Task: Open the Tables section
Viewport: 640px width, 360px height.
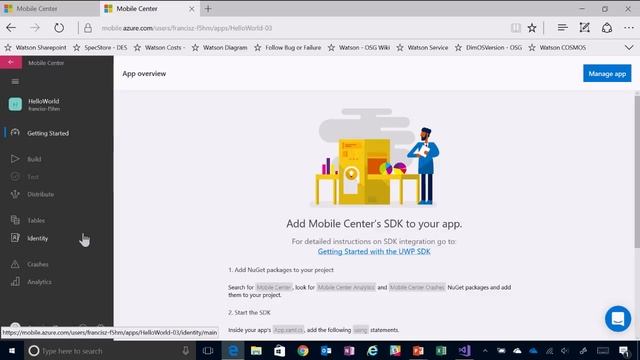Action: point(36,220)
